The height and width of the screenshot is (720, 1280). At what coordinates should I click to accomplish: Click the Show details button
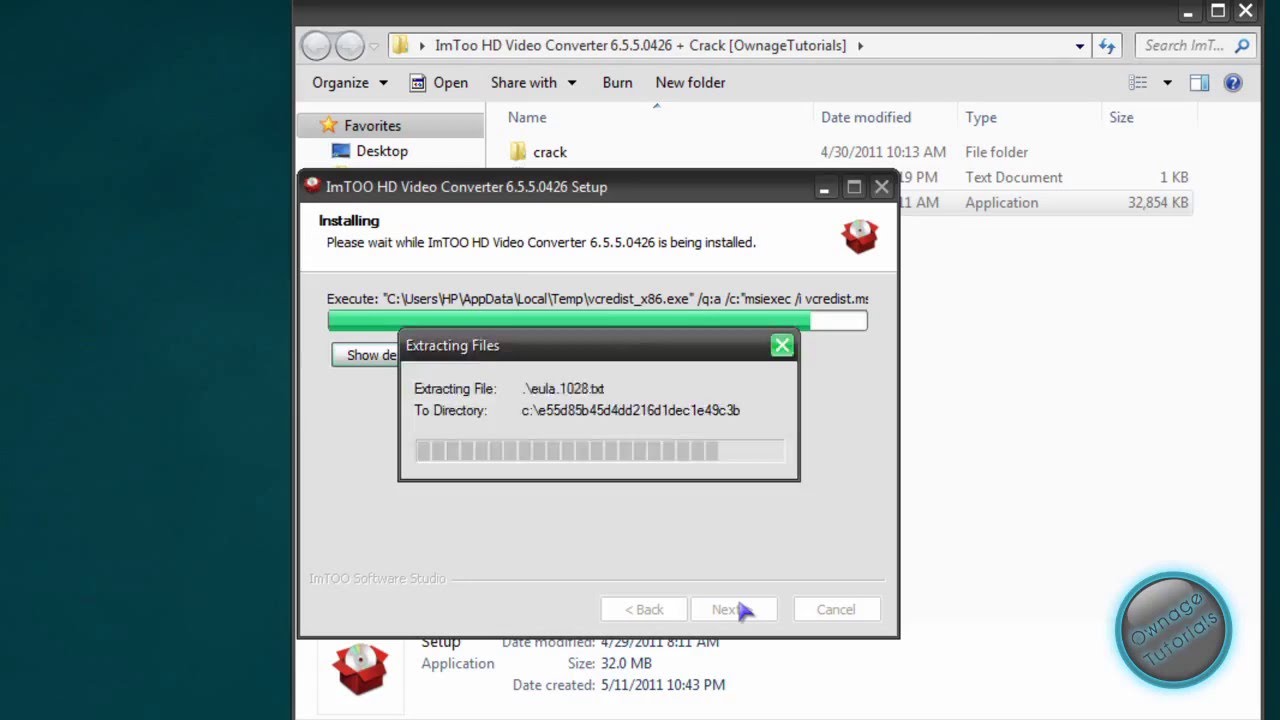(365, 355)
